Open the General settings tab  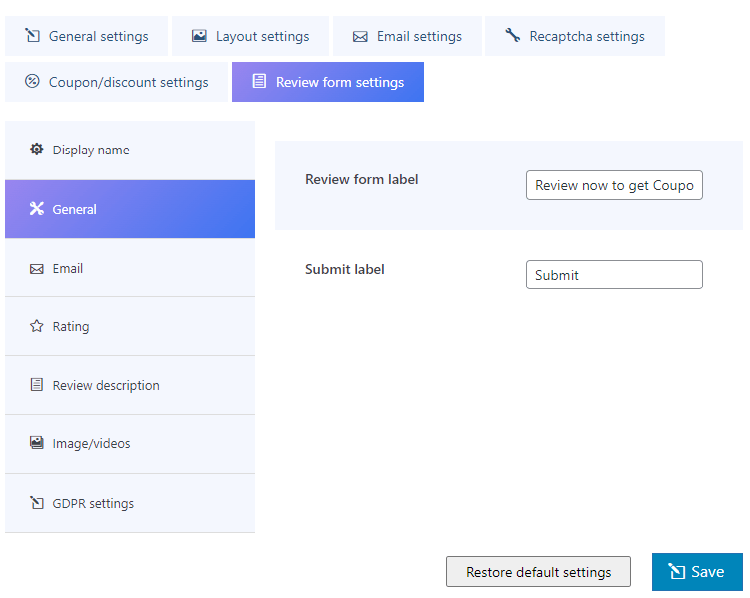87,36
